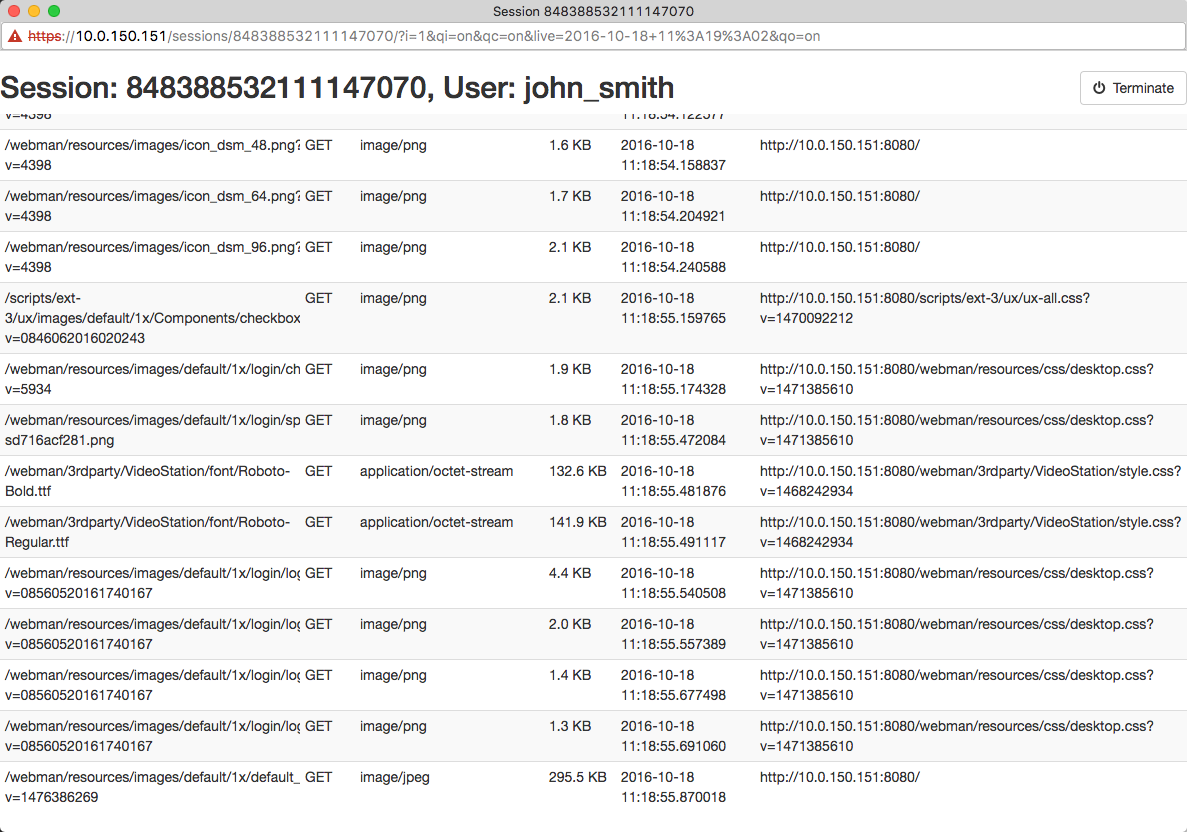This screenshot has height=832, width=1187.
Task: Click the login/ch path with v=5934
Action: (x=152, y=379)
